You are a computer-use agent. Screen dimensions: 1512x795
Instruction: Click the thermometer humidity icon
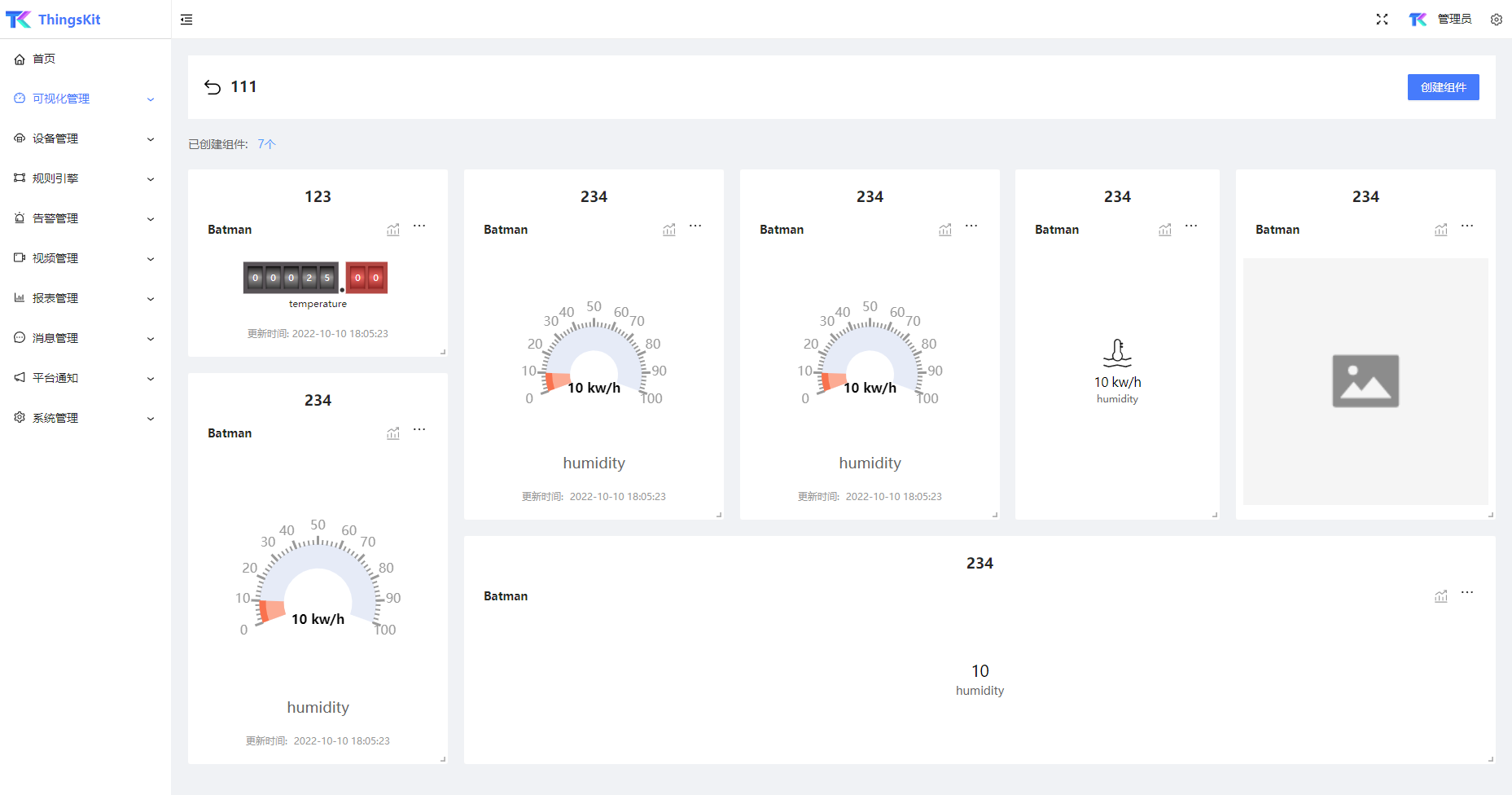pyautogui.click(x=1117, y=353)
